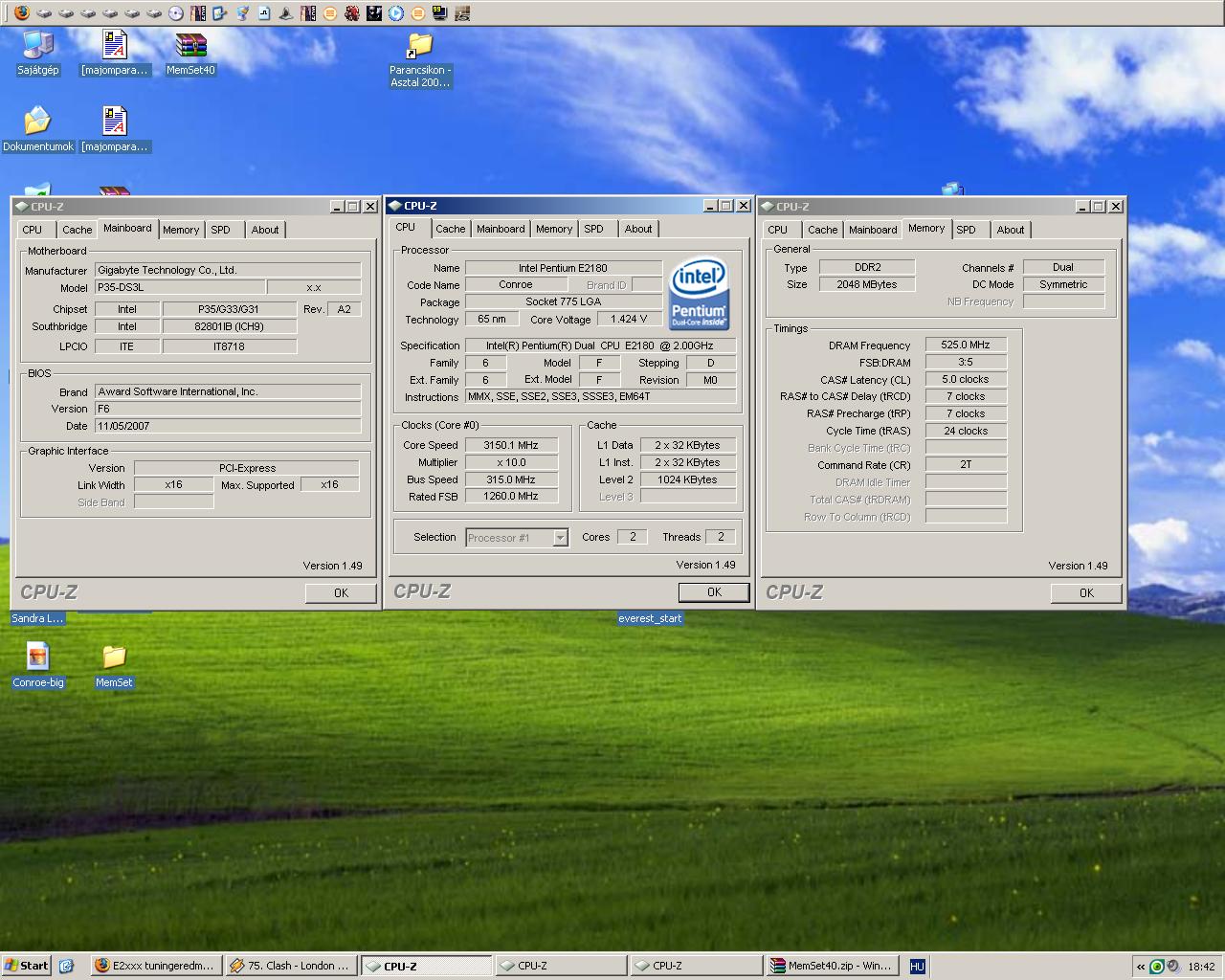Switch to Cache tab in the middle CPU-Z window
The height and width of the screenshot is (980, 1225).
pyautogui.click(x=450, y=229)
